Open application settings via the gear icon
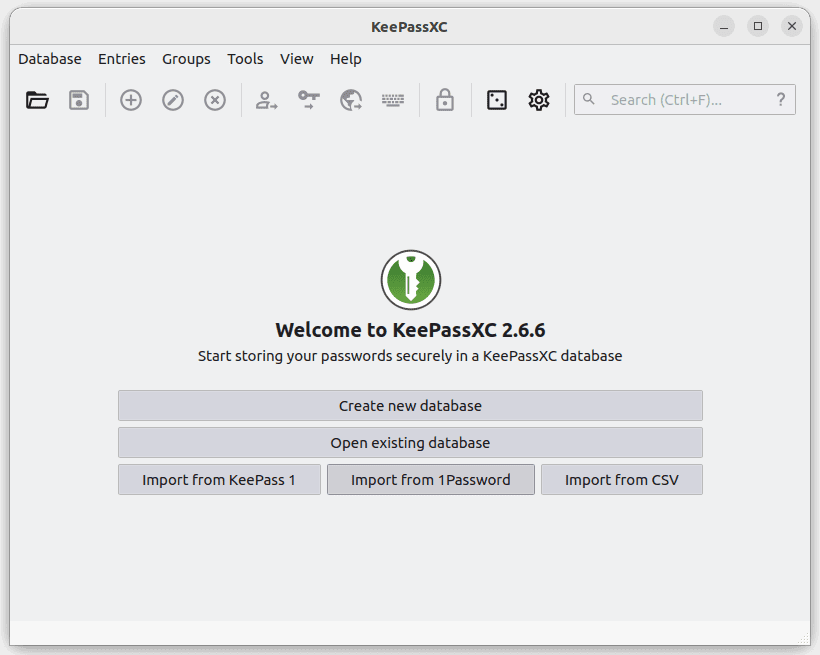 pyautogui.click(x=538, y=100)
